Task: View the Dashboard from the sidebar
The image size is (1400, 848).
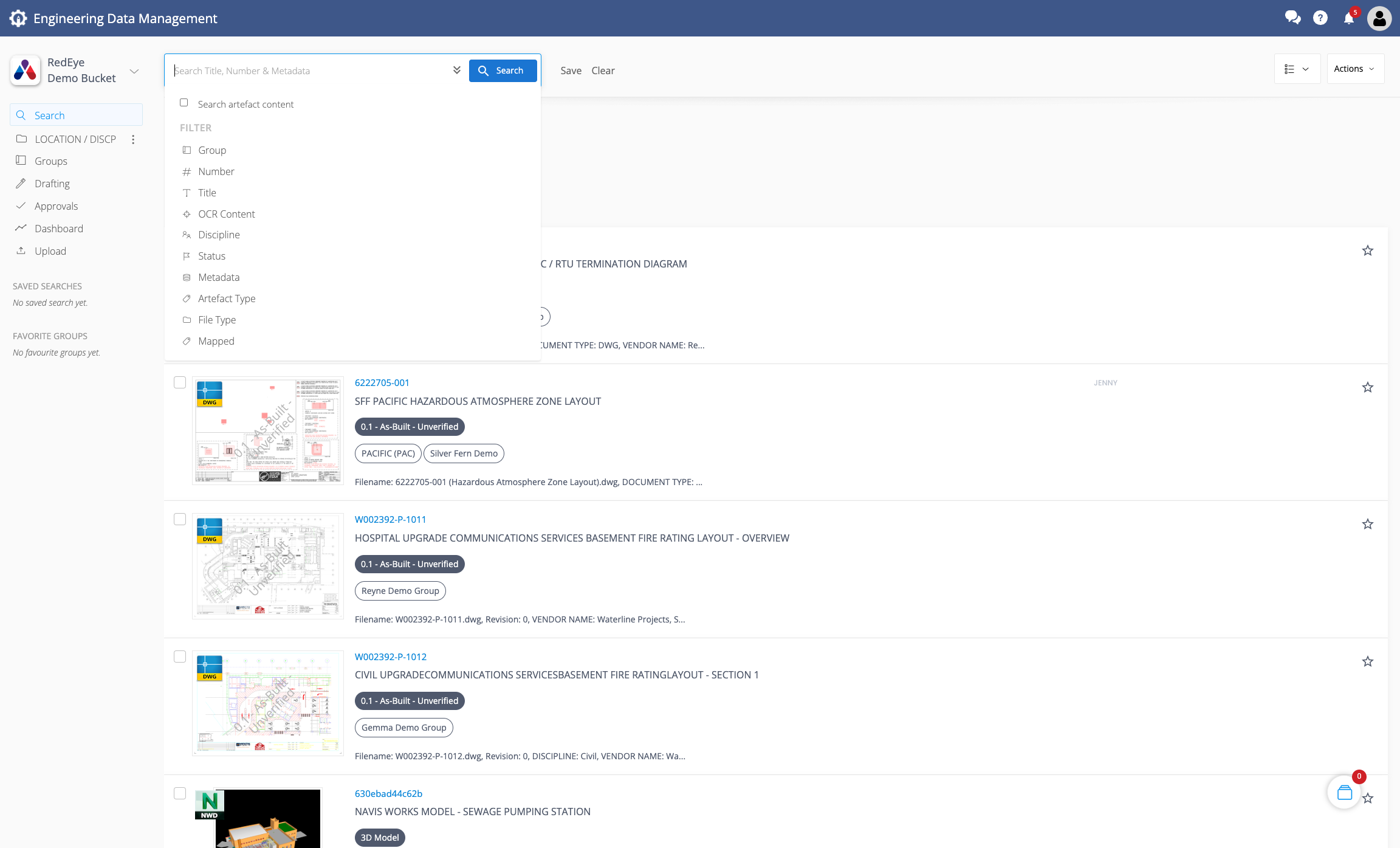Action: [x=58, y=228]
